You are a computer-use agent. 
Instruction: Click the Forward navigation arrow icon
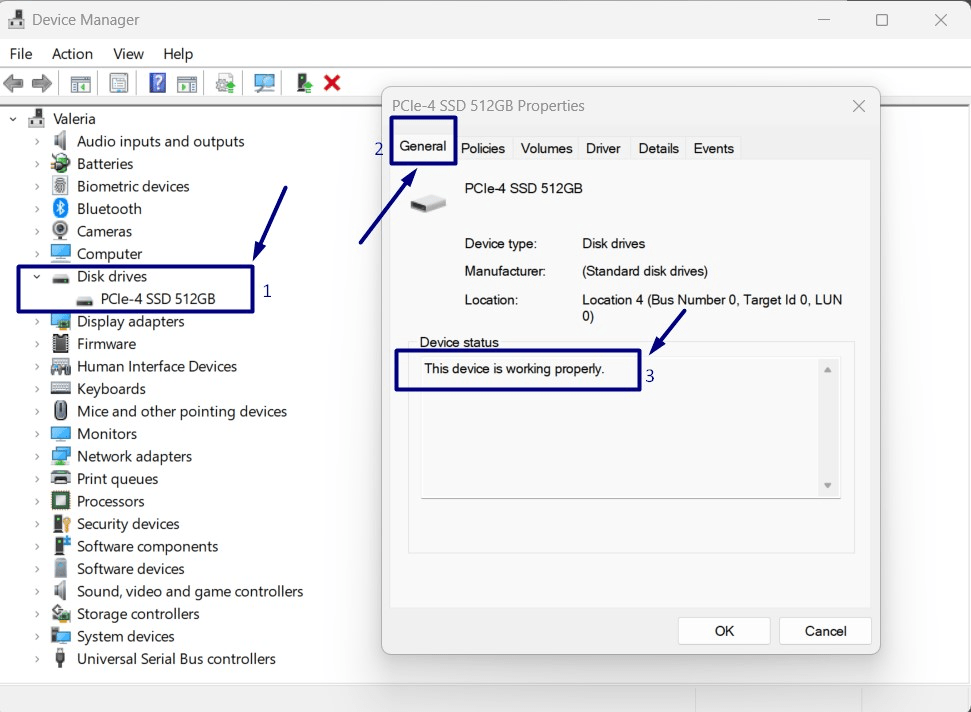click(x=39, y=83)
